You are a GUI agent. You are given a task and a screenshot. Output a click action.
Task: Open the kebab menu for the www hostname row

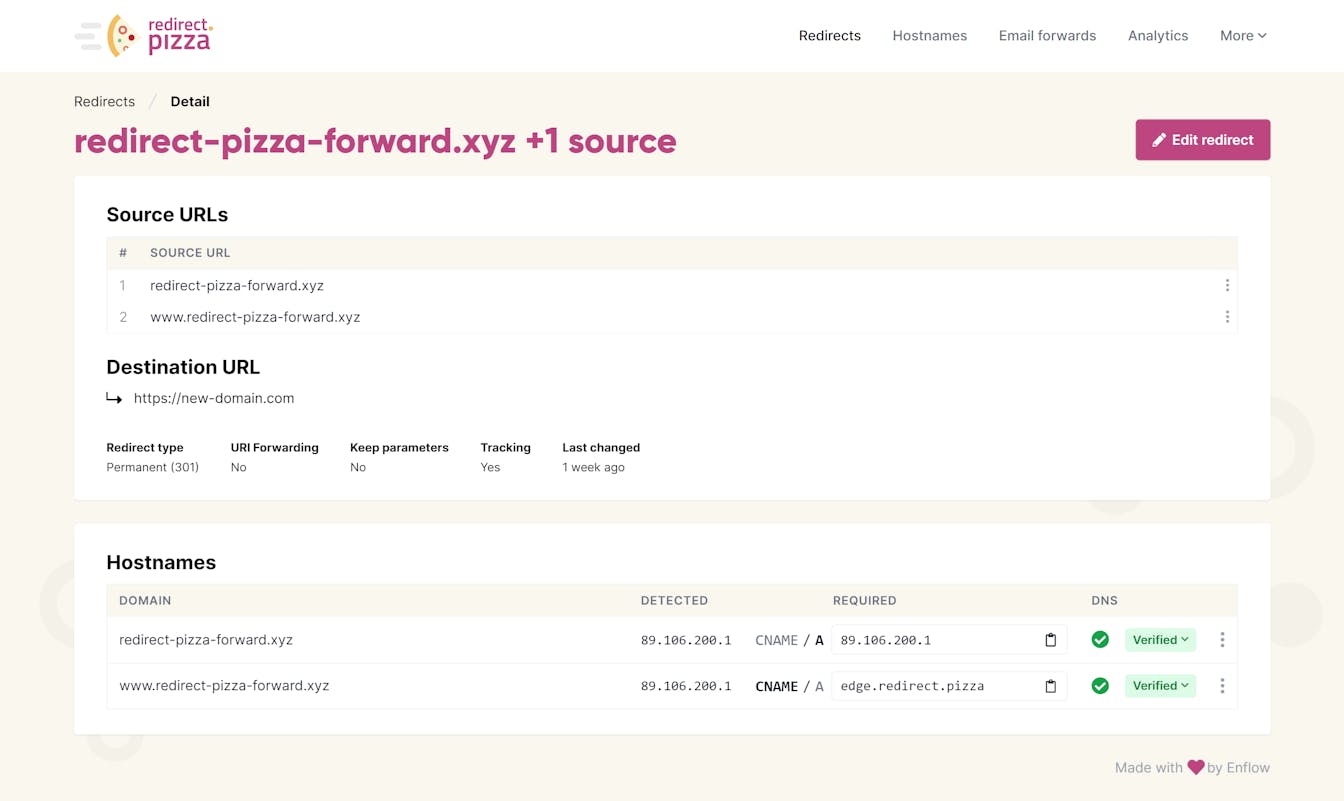pyautogui.click(x=1222, y=686)
